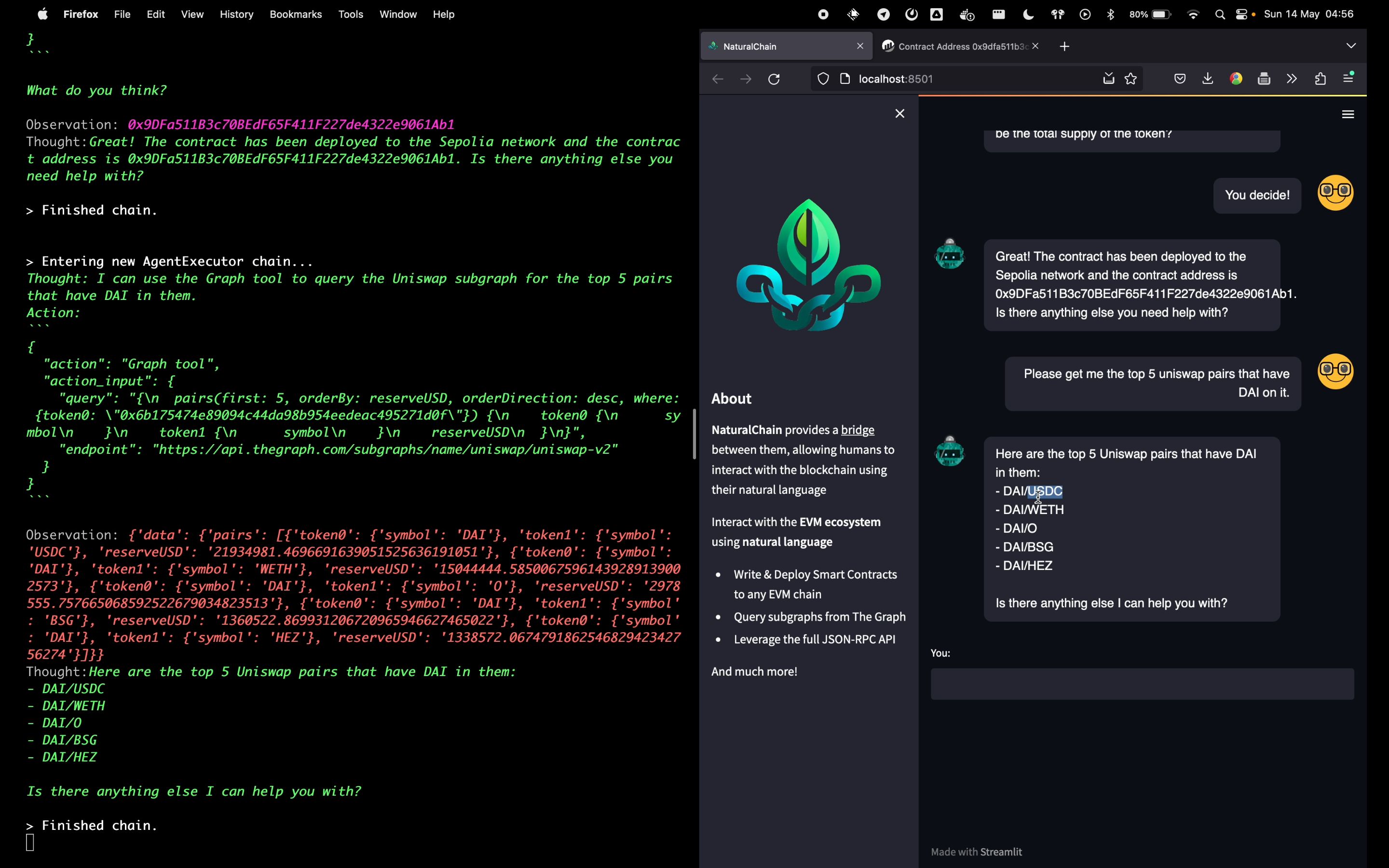Click the DAI/WETH line in chat reply
Viewport: 1389px width, 868px height.
1030,510
